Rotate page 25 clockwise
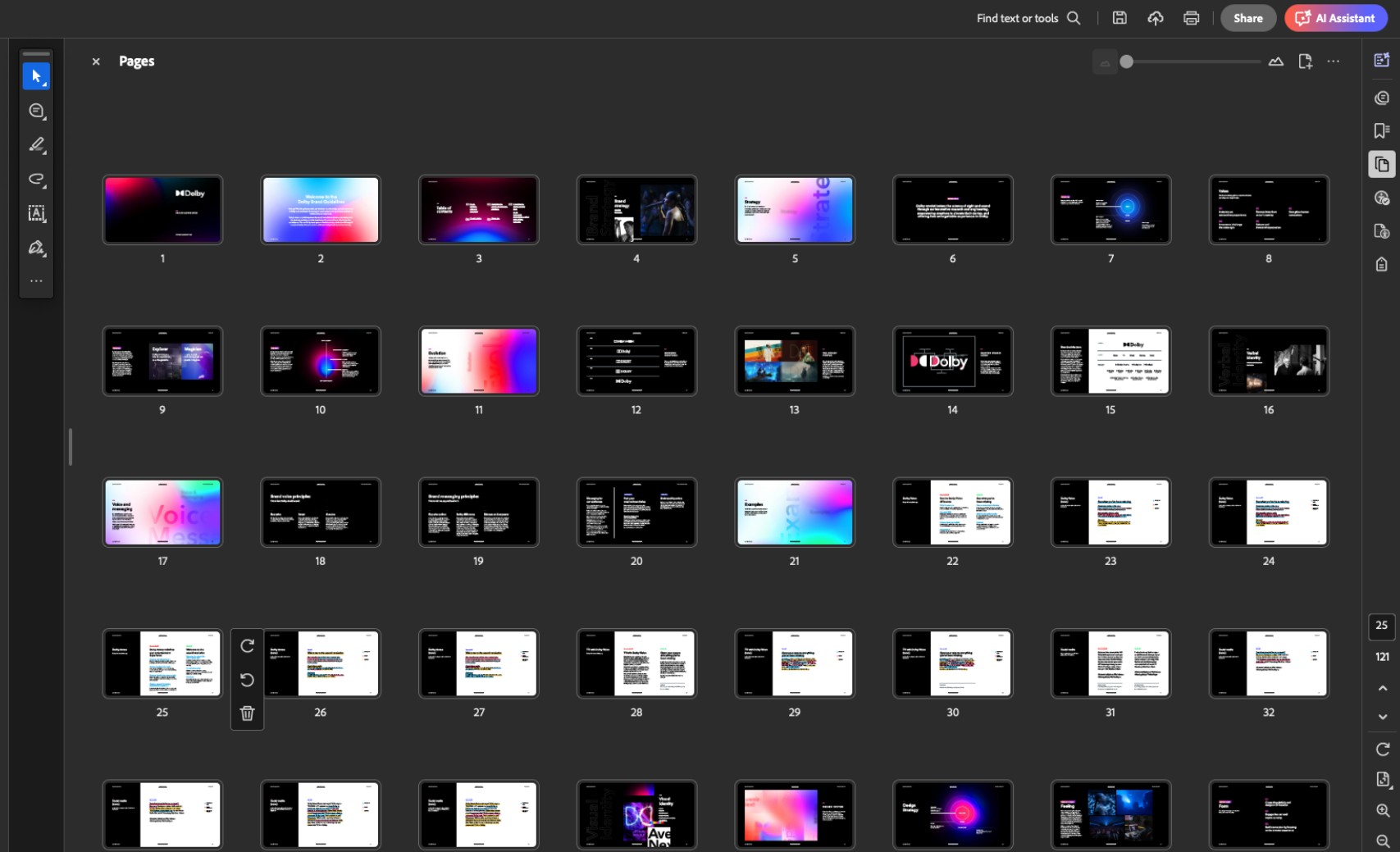Image resolution: width=1400 pixels, height=852 pixels. tap(247, 646)
